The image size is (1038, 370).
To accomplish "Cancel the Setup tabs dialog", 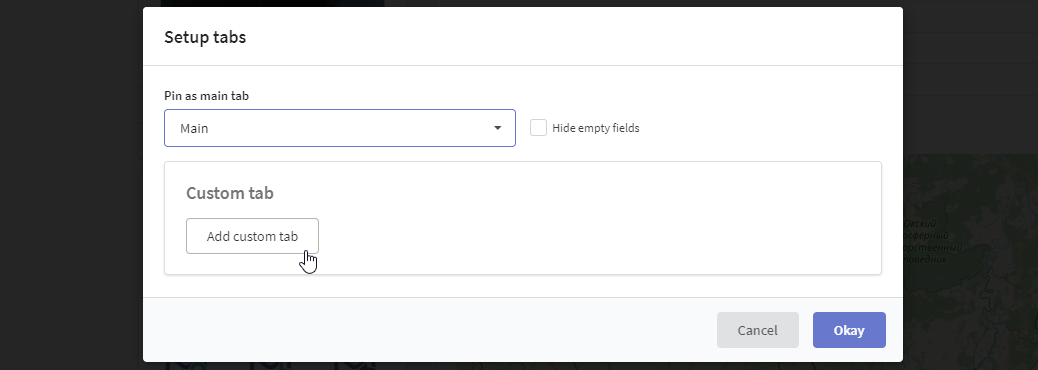I will tap(758, 330).
